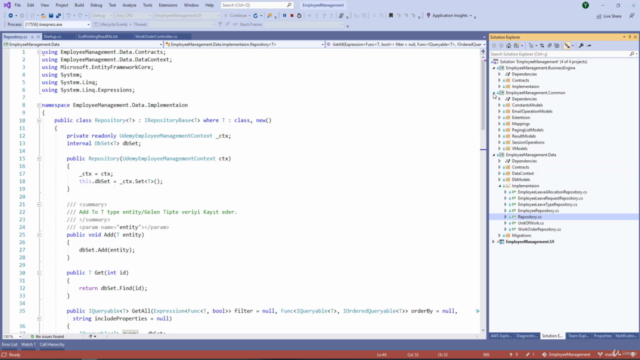Collapse the EmployeeManagement.BusinessEngine project node
The width and height of the screenshot is (640, 360).
pos(494,68)
